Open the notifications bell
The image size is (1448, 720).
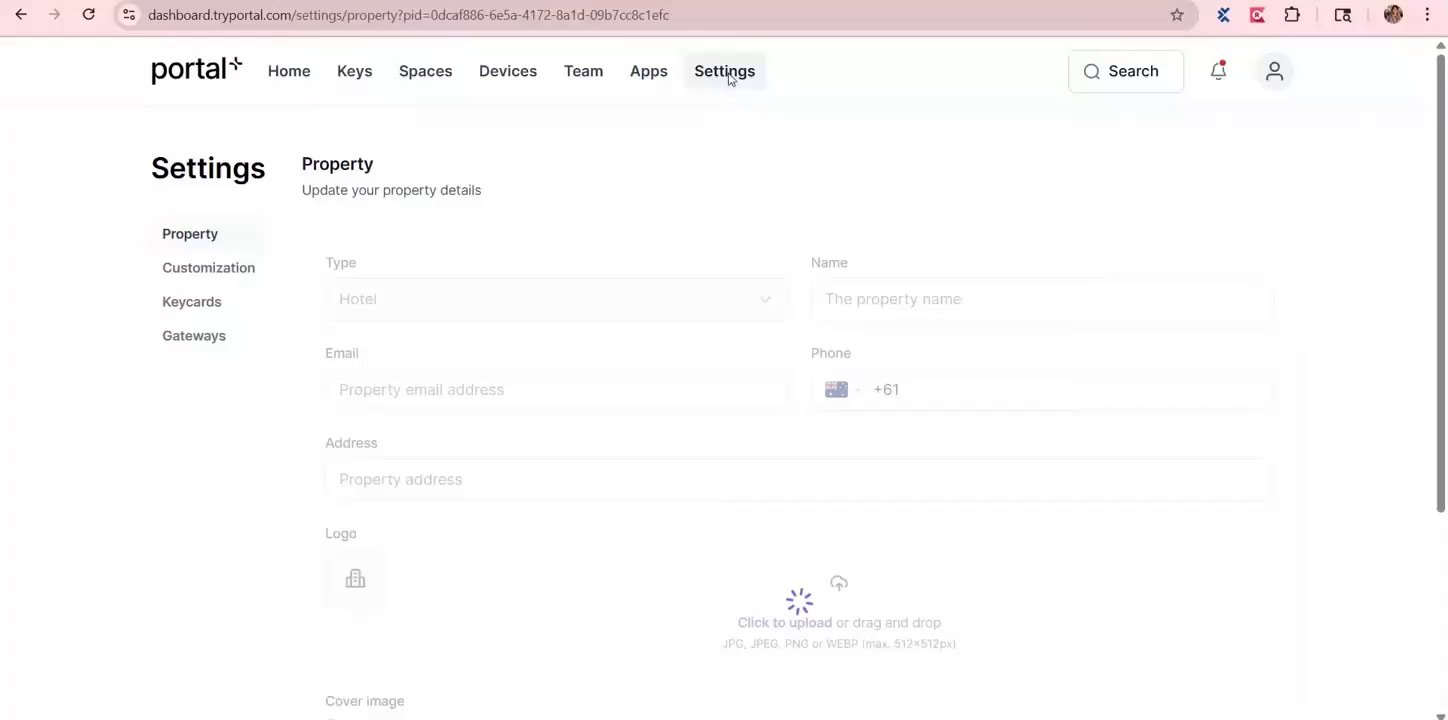(x=1218, y=71)
